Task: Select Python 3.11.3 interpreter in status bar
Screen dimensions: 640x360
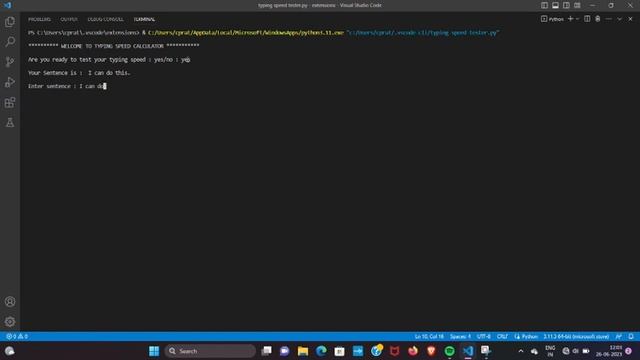Action: [x=576, y=336]
